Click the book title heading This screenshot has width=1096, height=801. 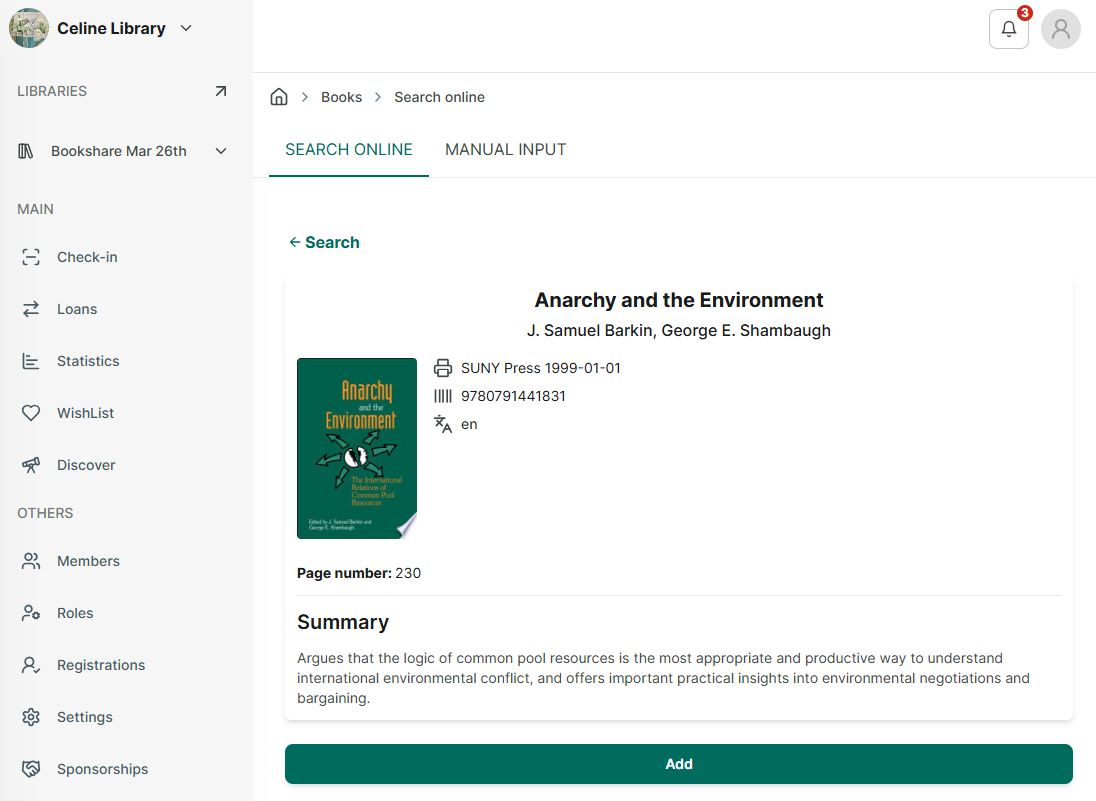(679, 300)
